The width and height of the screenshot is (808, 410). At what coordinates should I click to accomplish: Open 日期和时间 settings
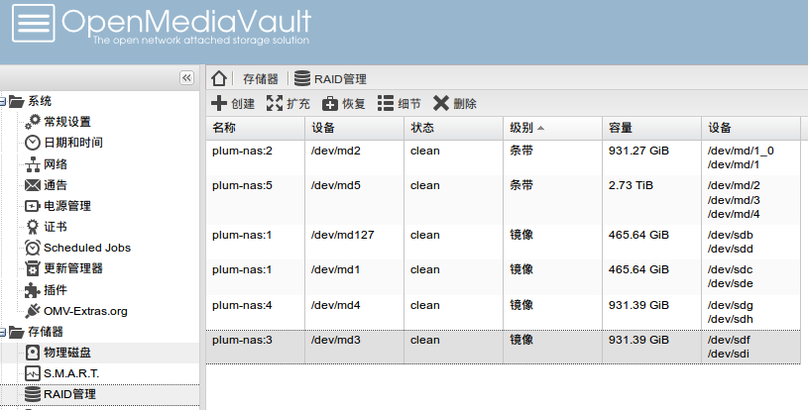click(x=72, y=143)
